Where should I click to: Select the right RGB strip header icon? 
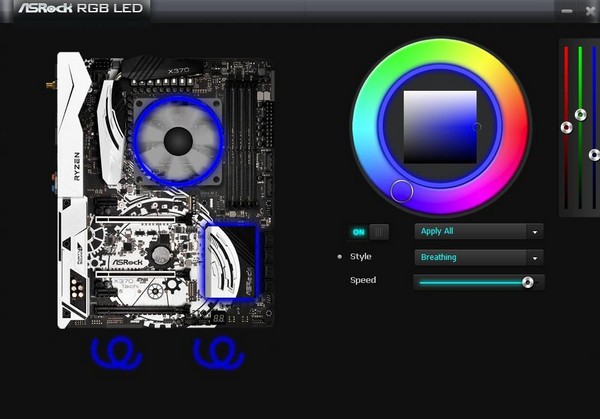(x=219, y=353)
